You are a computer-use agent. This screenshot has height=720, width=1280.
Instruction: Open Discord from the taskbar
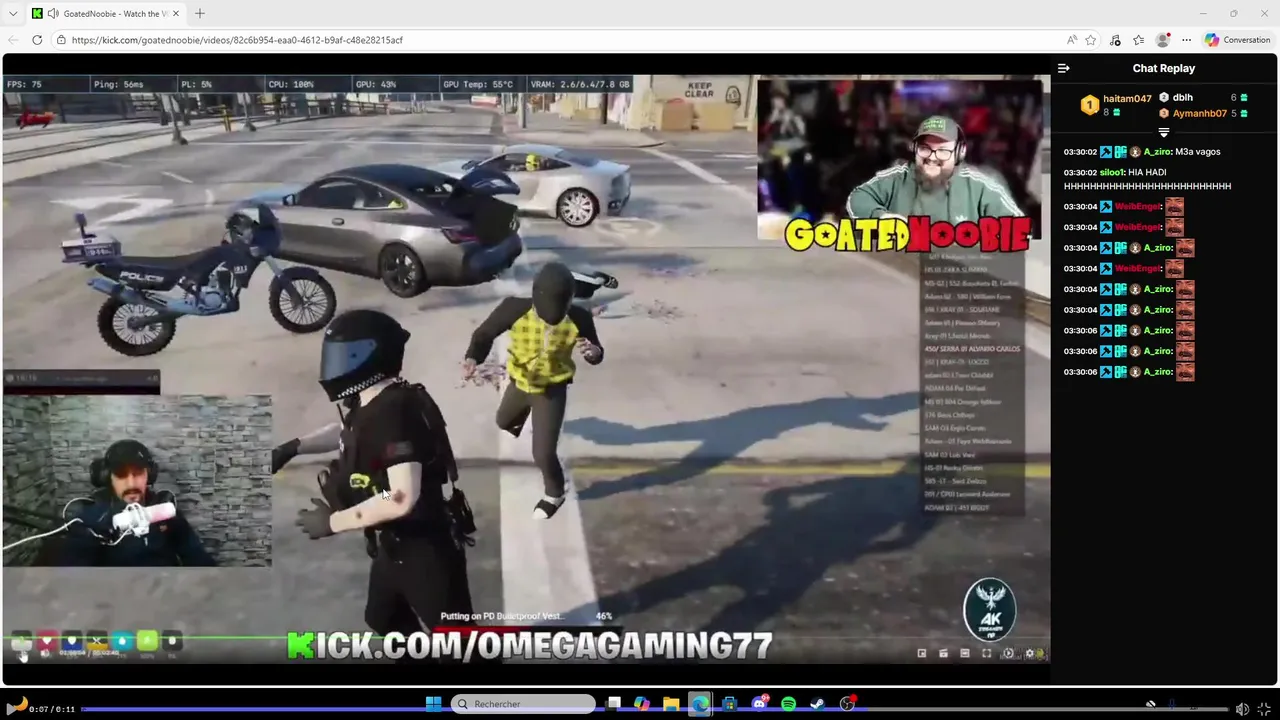click(x=759, y=704)
